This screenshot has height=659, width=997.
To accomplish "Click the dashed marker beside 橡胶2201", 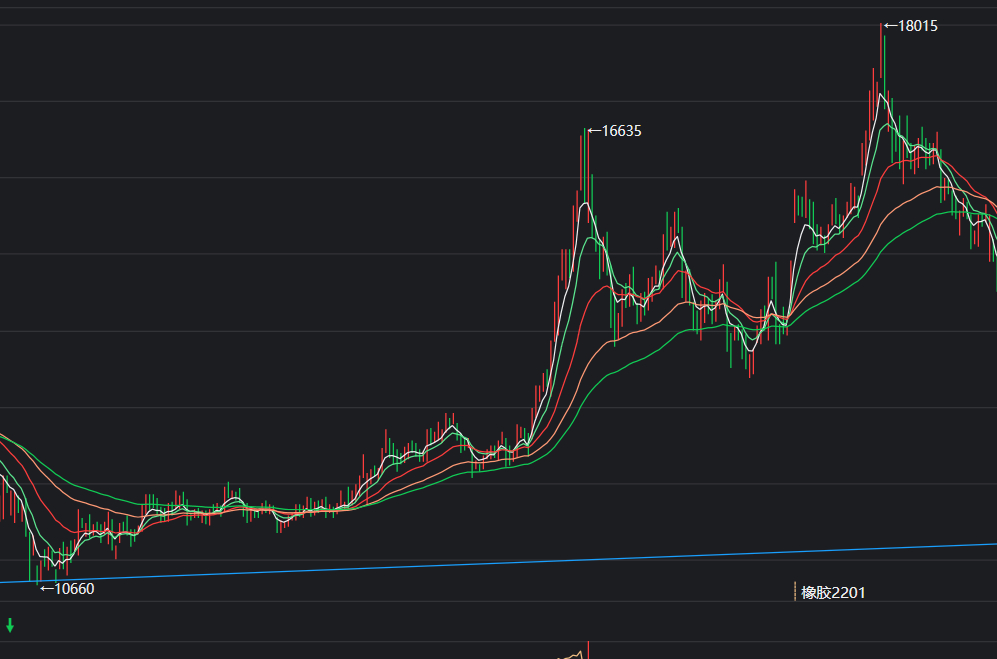I will point(795,592).
